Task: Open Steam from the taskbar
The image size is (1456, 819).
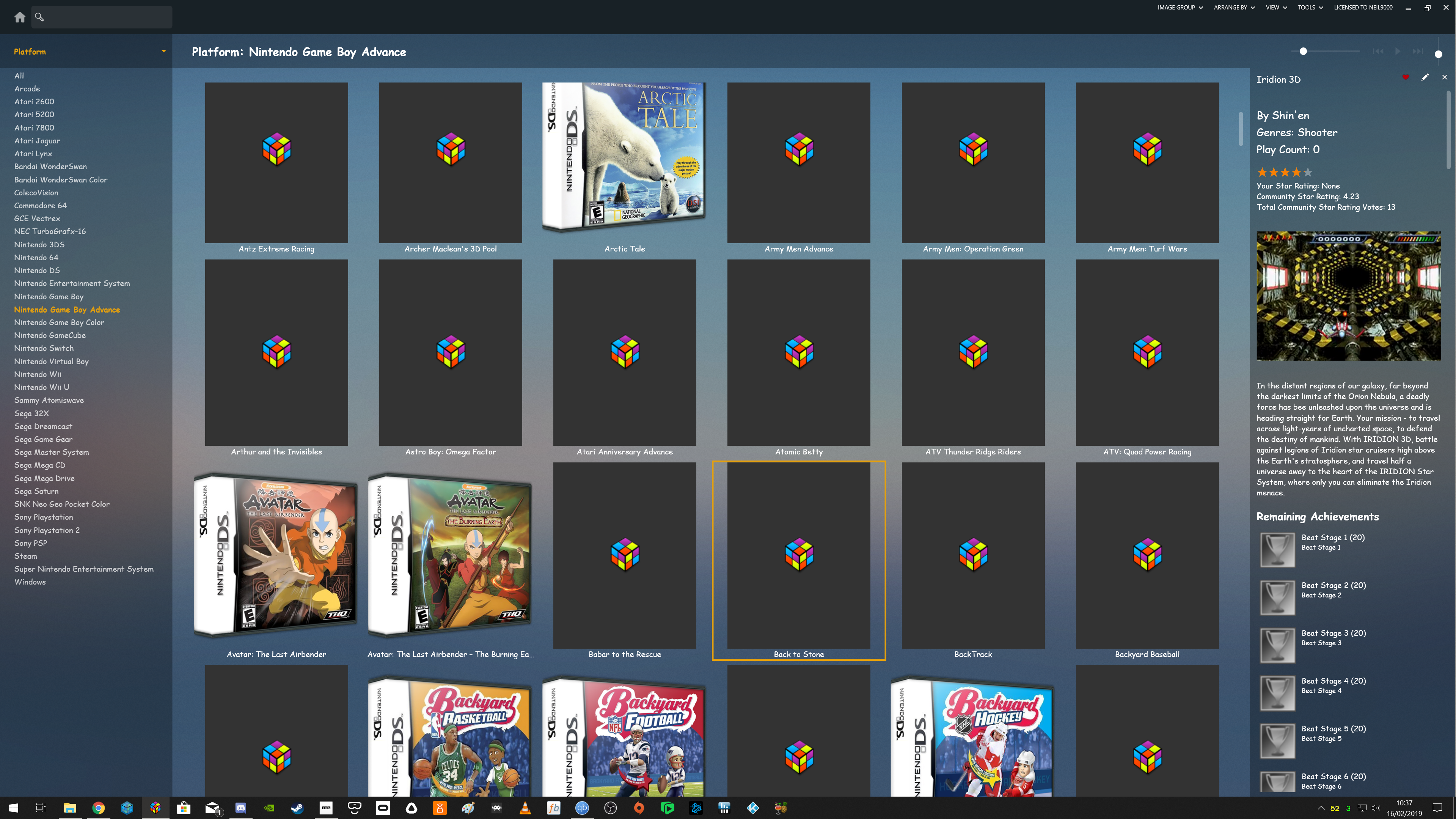Action: [x=297, y=808]
